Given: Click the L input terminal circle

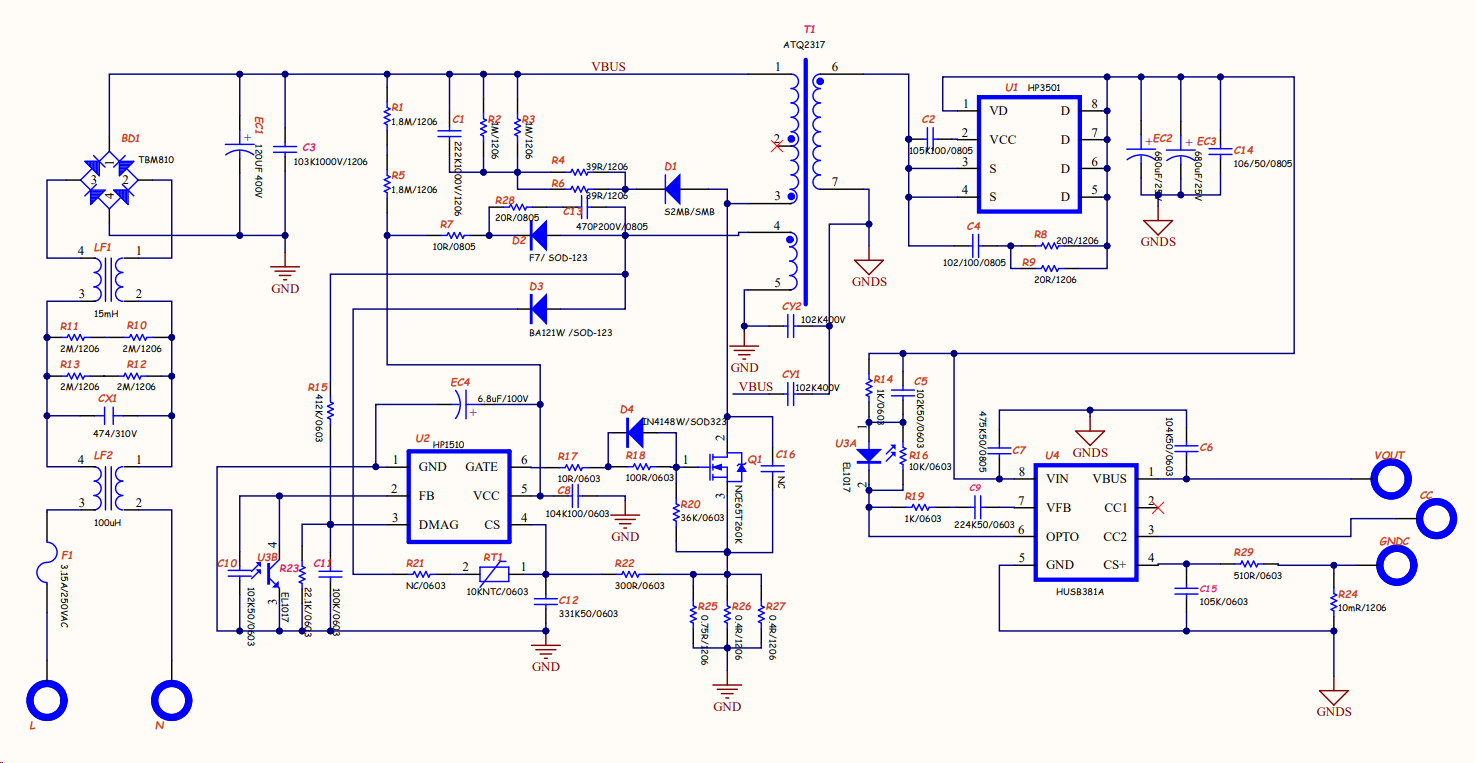Looking at the screenshot, I should [x=47, y=699].
